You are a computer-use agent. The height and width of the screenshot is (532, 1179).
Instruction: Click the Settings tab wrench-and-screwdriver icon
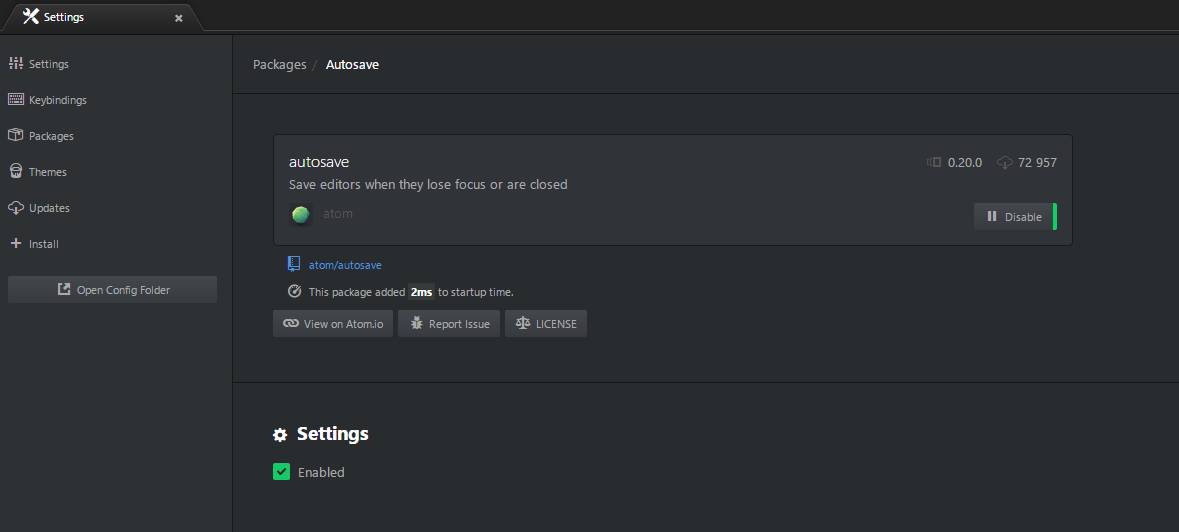coord(30,17)
